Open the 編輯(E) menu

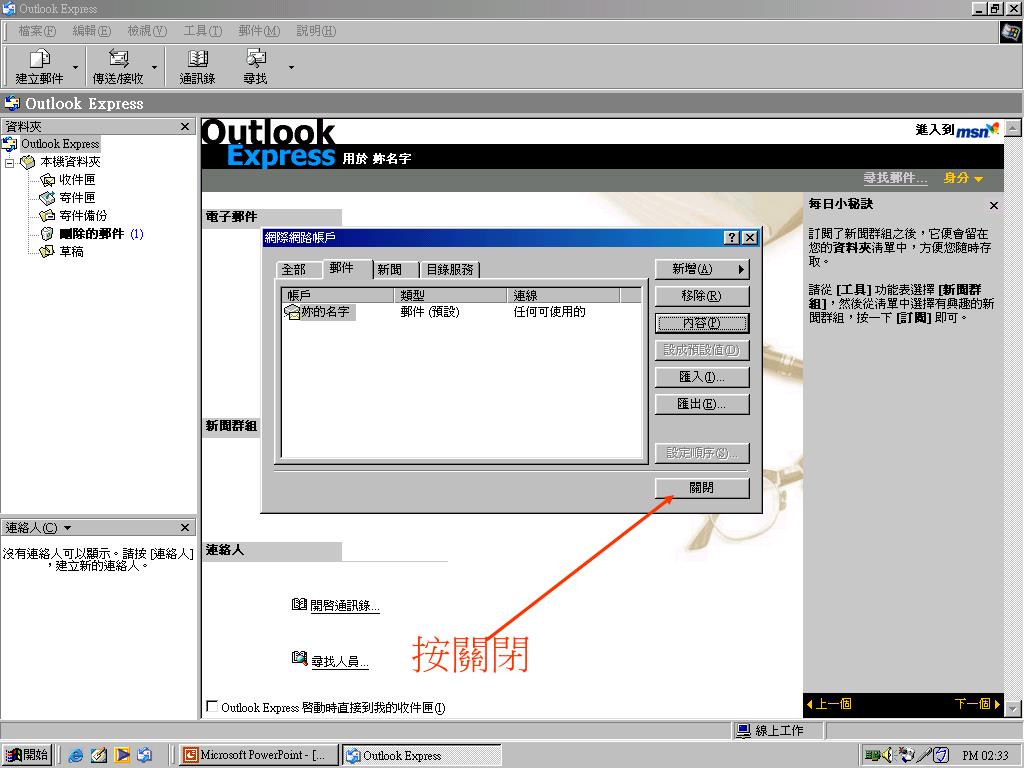(x=91, y=31)
